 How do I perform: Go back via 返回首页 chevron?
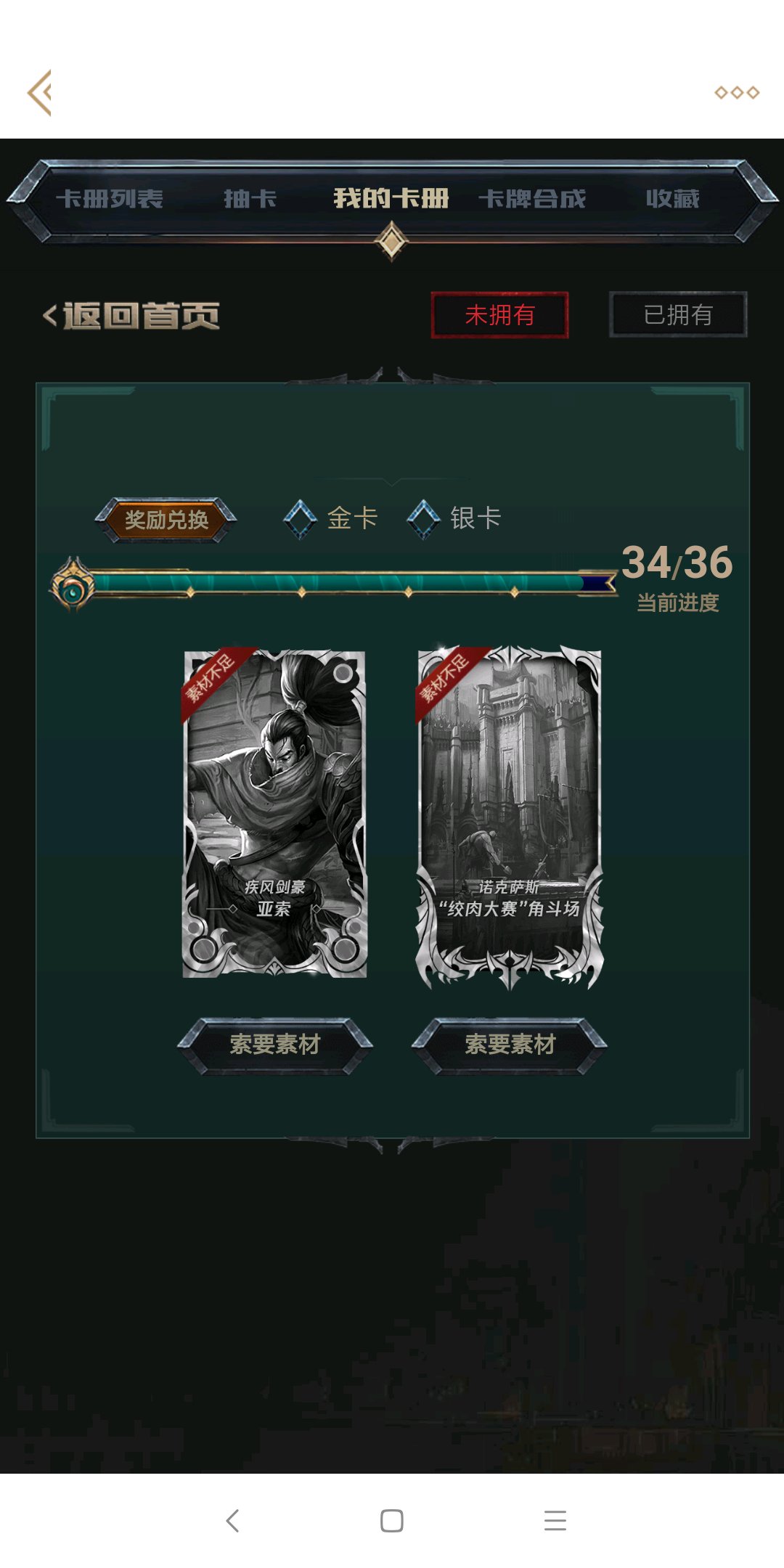point(131,315)
